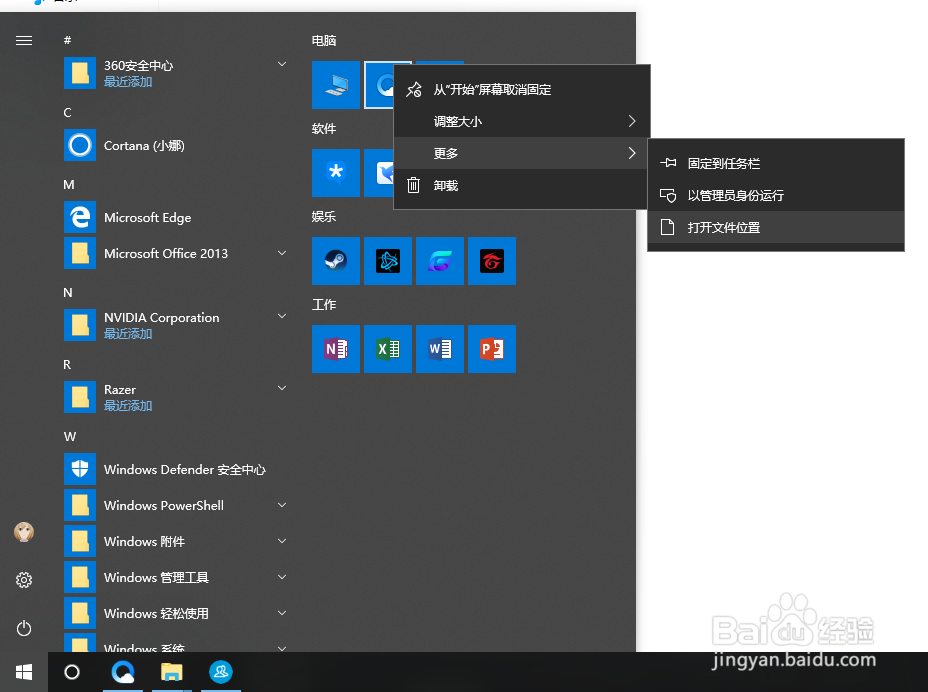The width and height of the screenshot is (928, 692).
Task: Select 从"开始"屏幕取消固定 in context menu
Action: pos(521,89)
